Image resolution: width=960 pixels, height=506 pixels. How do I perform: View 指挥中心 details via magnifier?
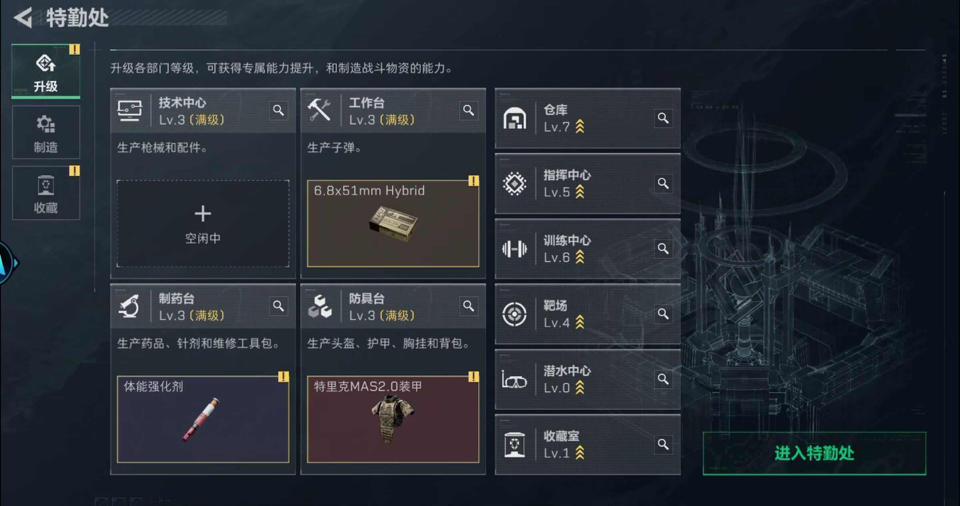click(663, 183)
